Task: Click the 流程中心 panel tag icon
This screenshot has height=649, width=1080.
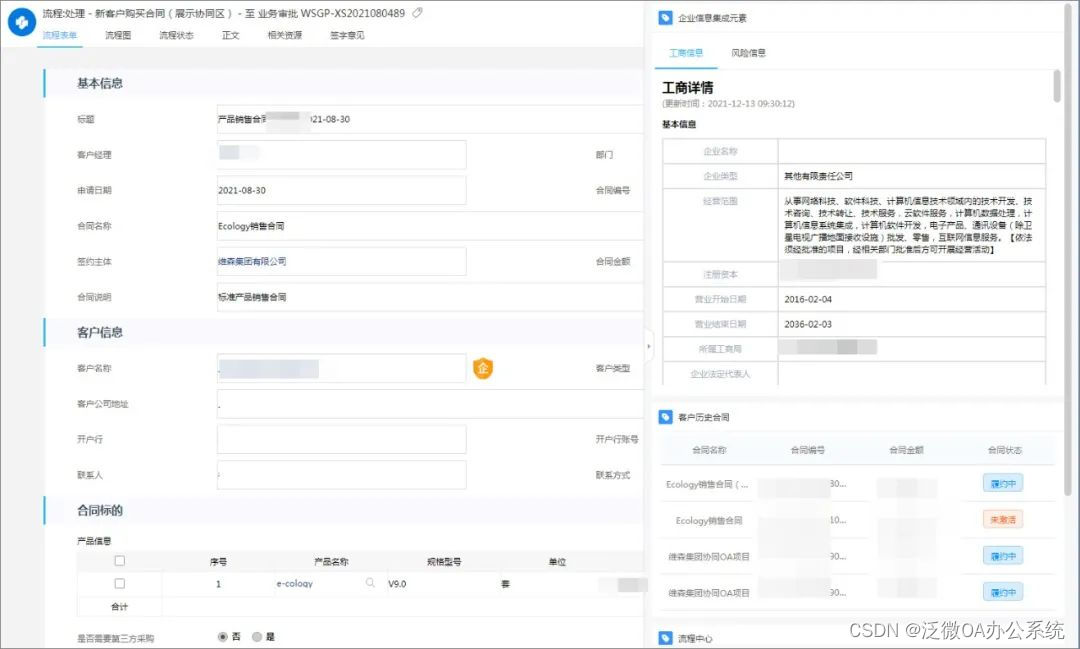Action: (x=665, y=638)
